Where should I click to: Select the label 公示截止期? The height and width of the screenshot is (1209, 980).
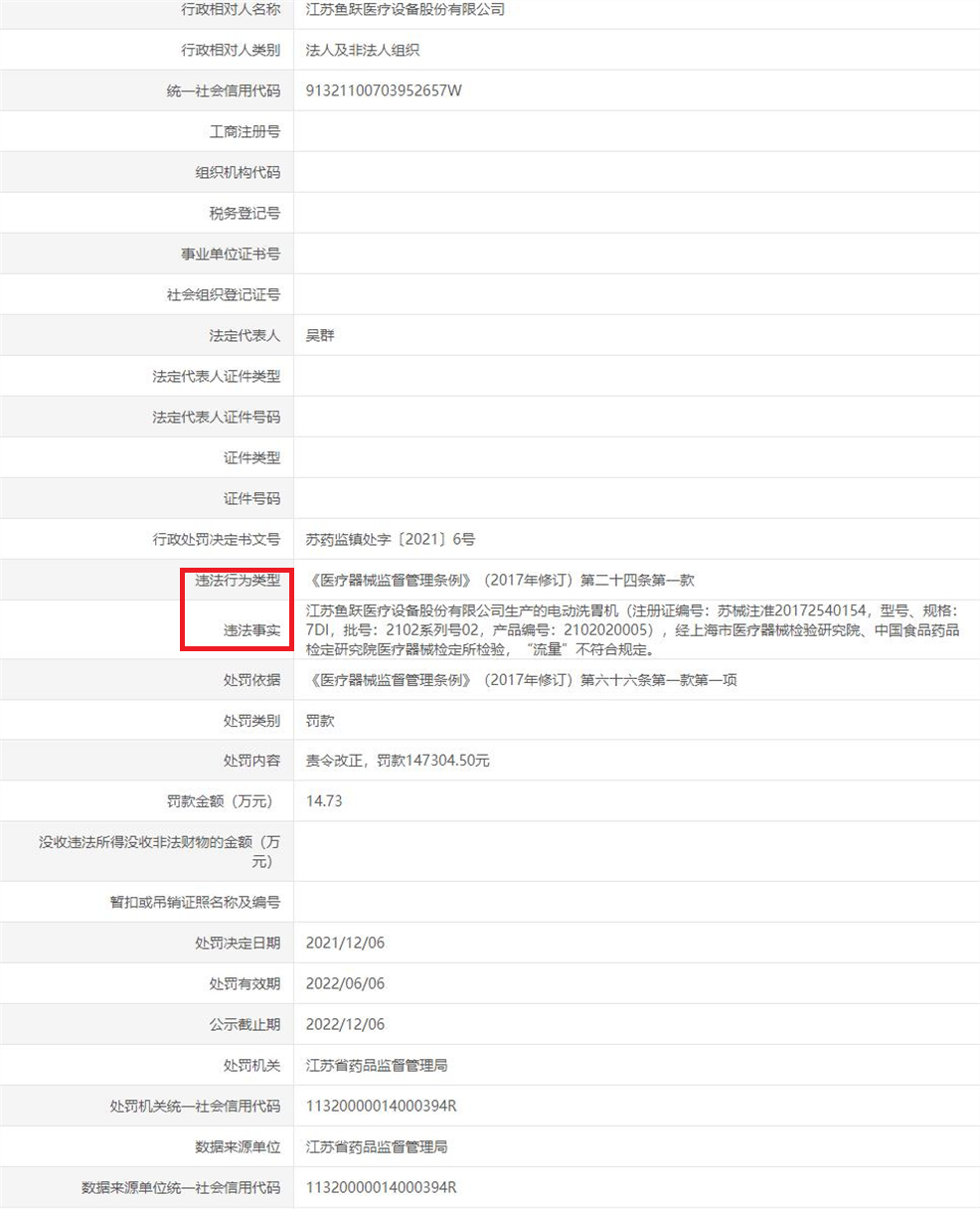click(x=245, y=1024)
